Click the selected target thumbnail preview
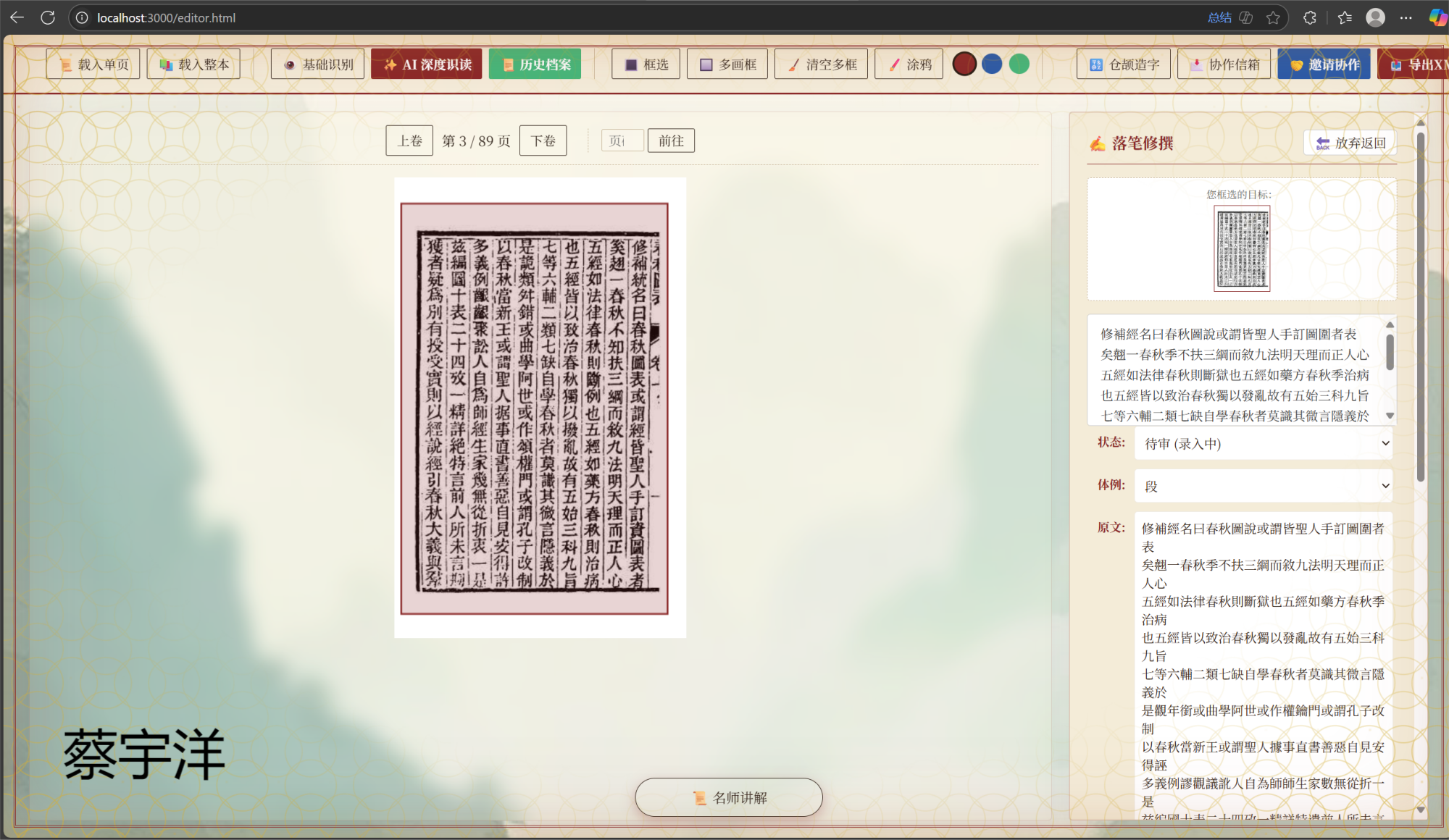The width and height of the screenshot is (1449, 840). pos(1242,248)
